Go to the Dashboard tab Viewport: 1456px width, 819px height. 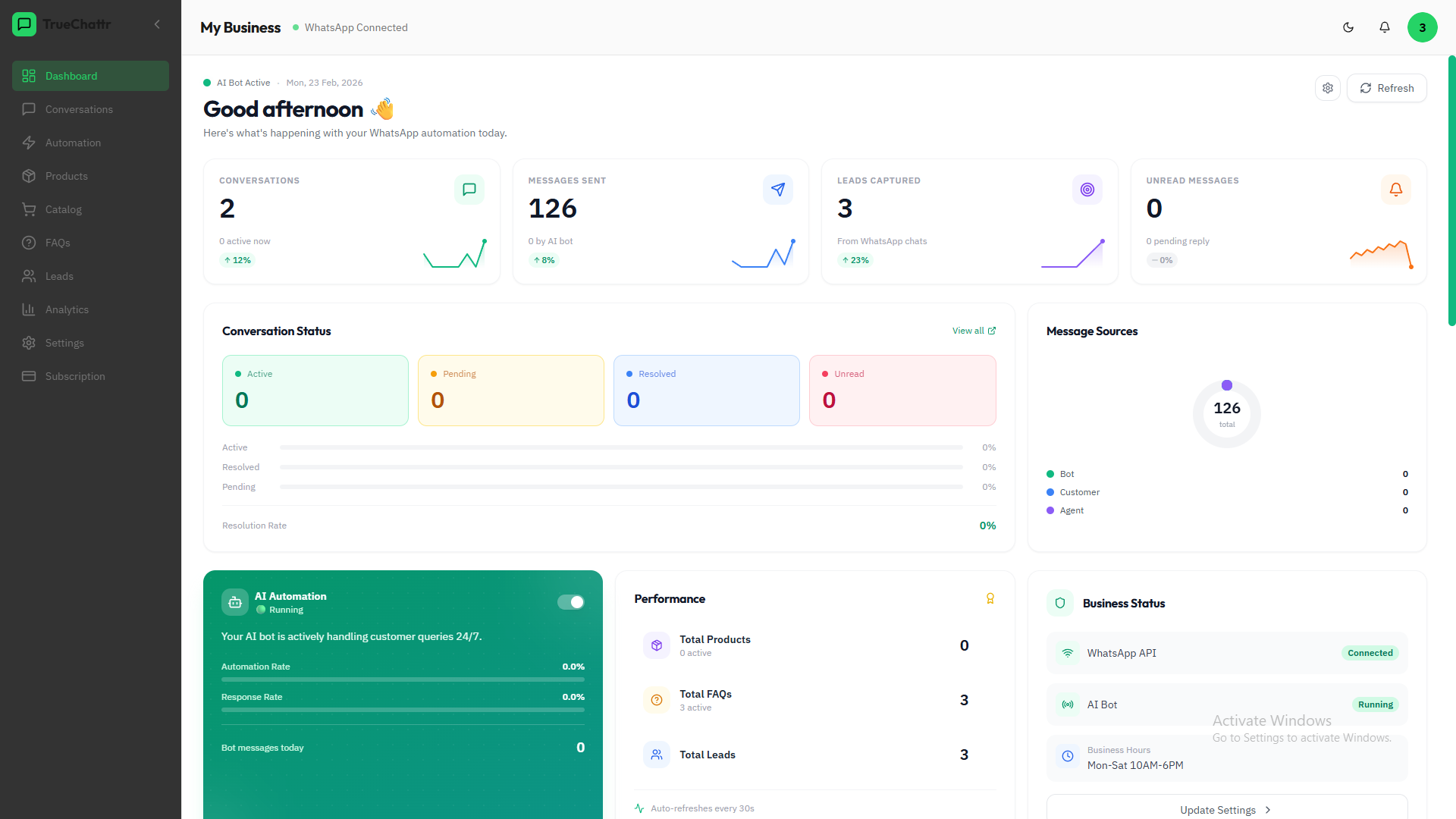pos(71,76)
